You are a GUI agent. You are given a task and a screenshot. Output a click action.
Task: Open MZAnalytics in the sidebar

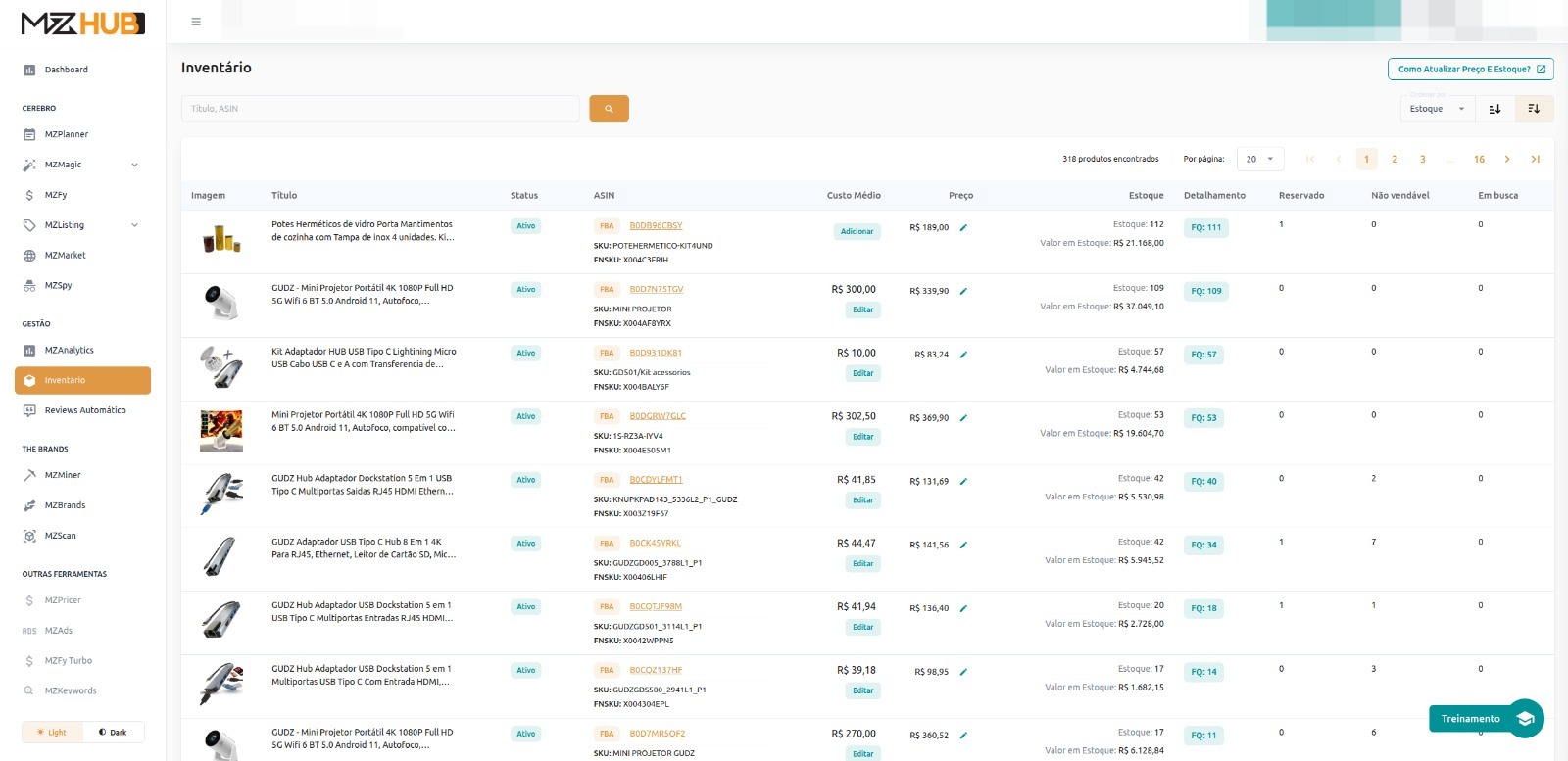coord(69,350)
